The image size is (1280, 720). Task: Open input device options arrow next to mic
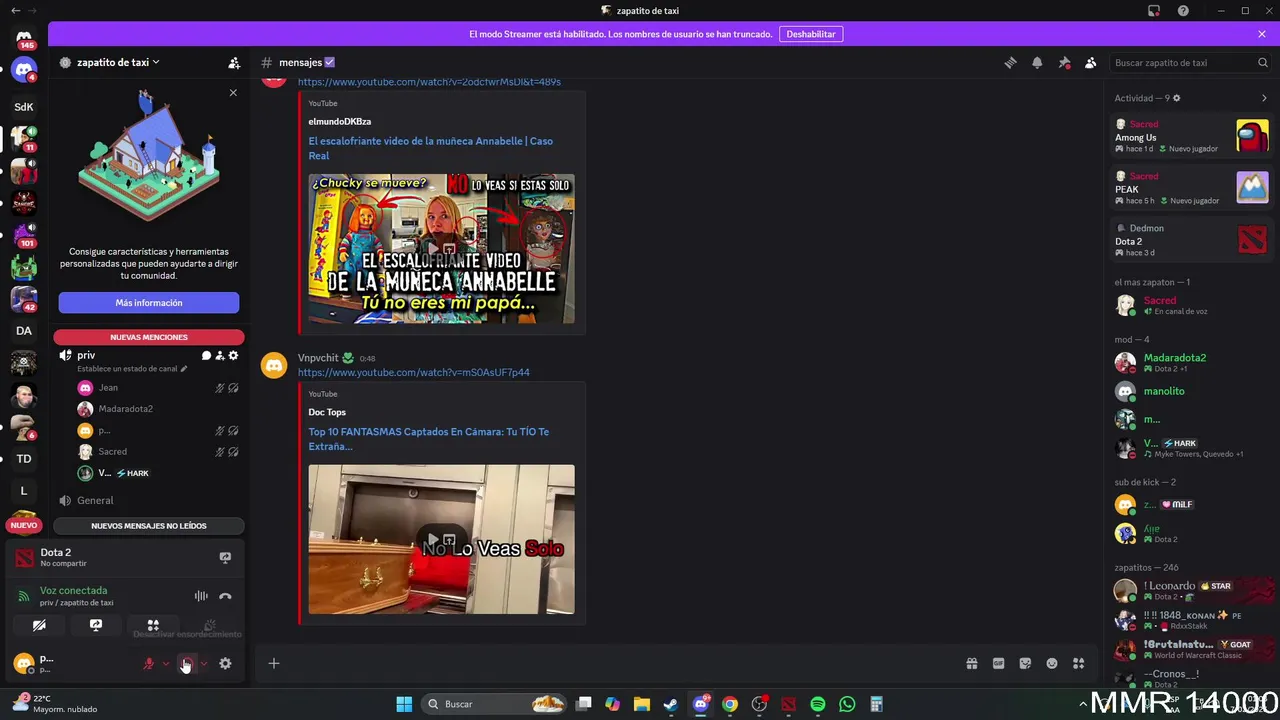166,663
